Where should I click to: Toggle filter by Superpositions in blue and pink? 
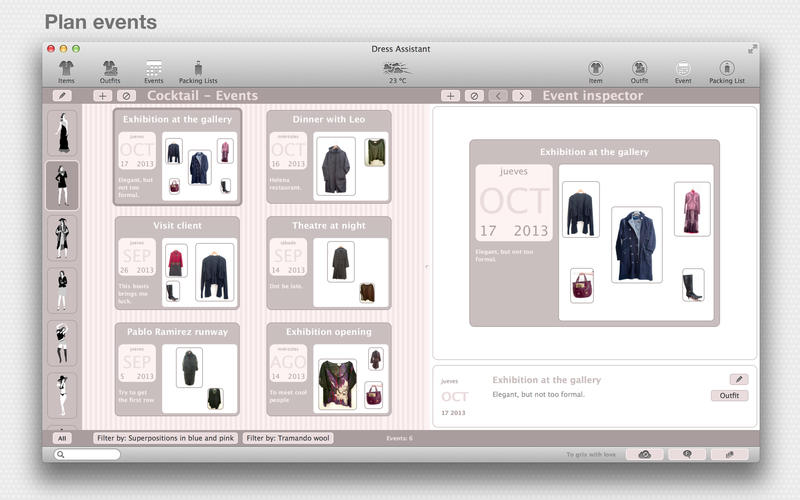pyautogui.click(x=165, y=438)
